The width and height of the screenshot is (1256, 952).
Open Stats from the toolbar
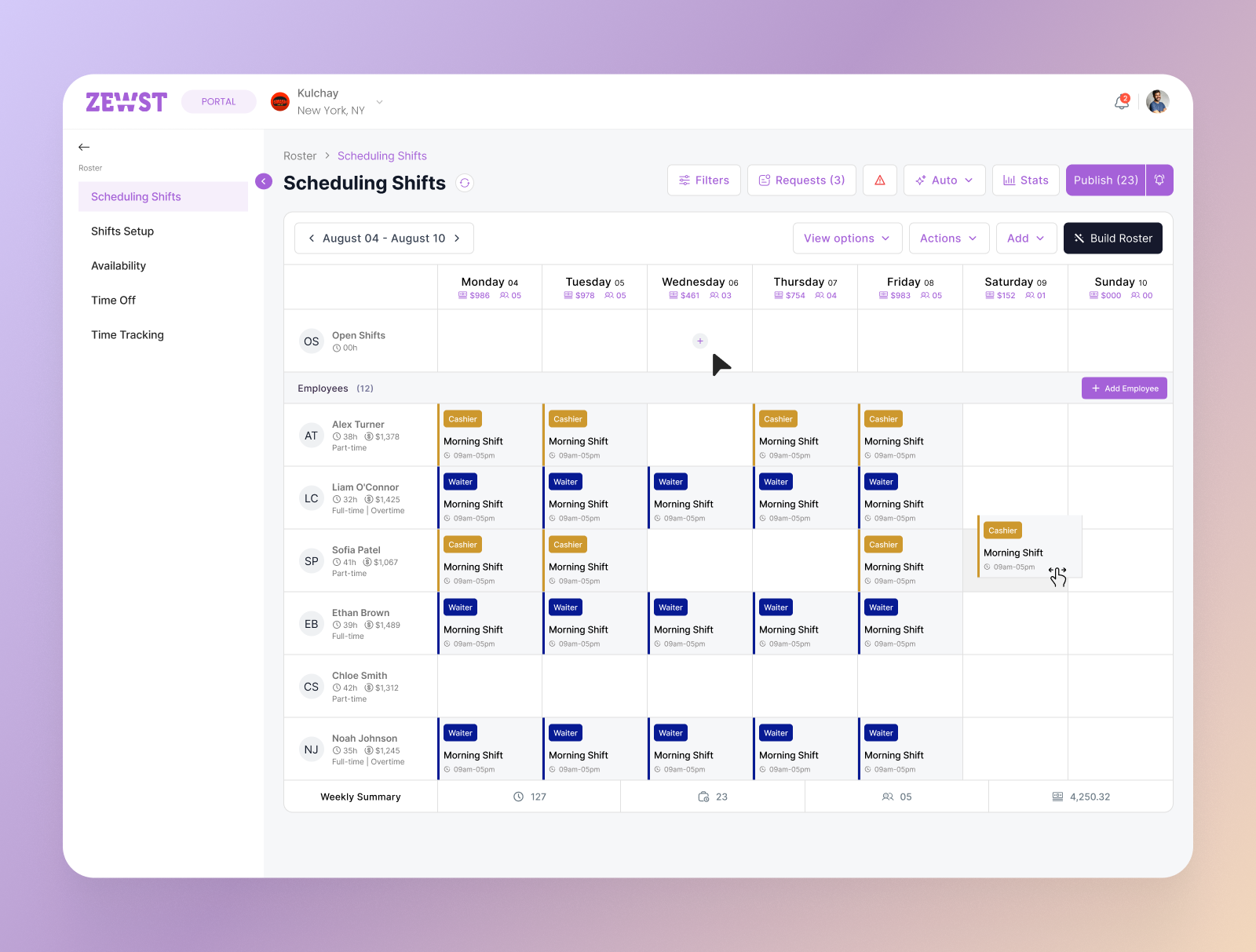1025,180
